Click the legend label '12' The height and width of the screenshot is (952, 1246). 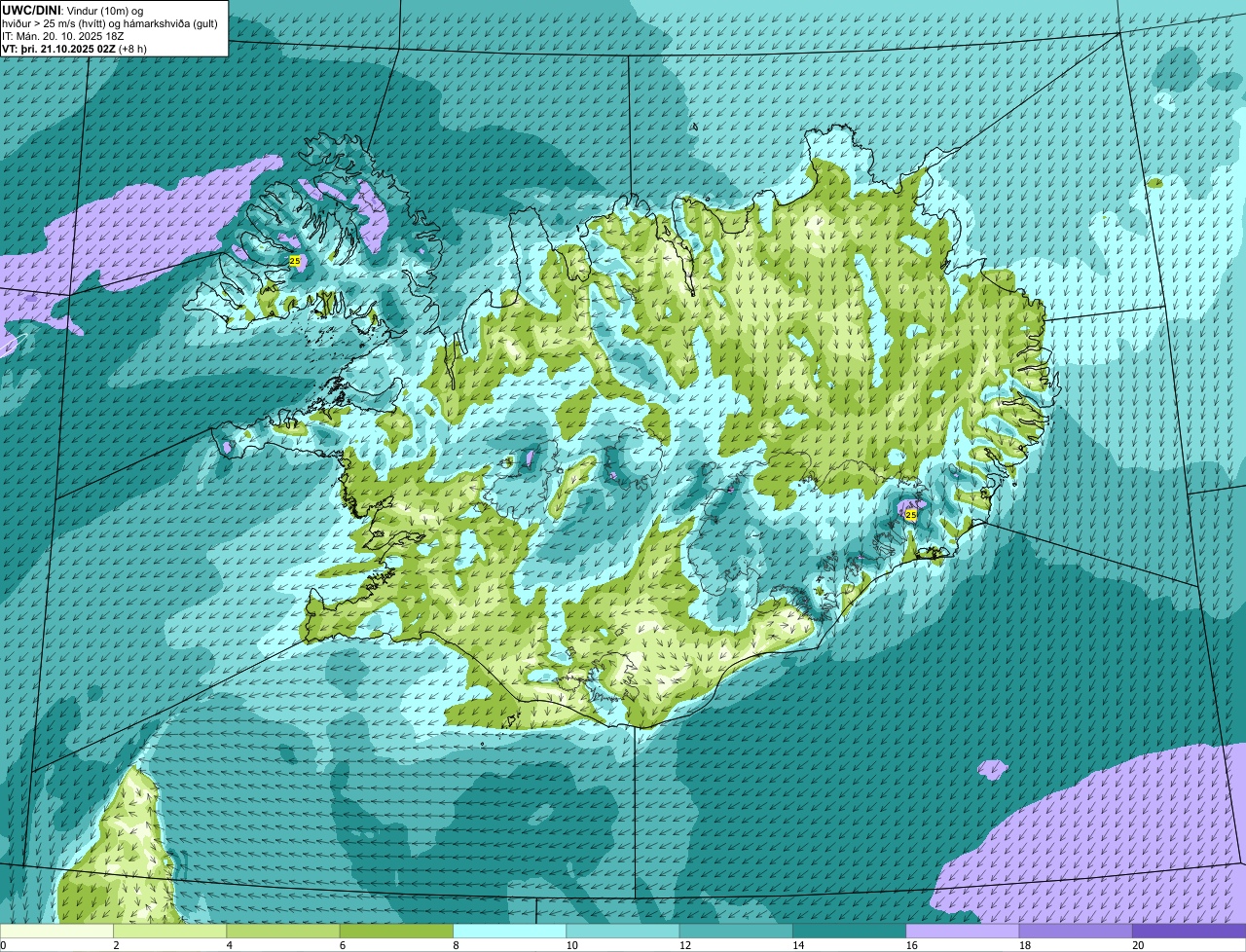pyautogui.click(x=684, y=945)
